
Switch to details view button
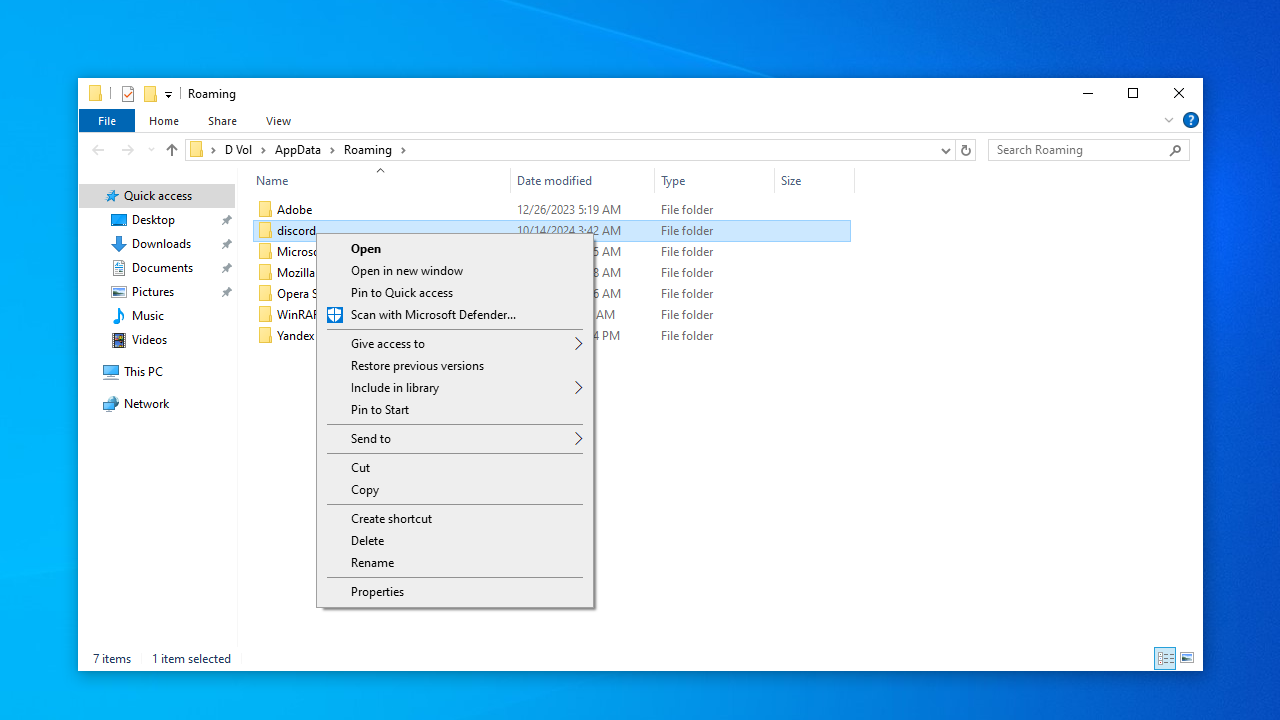[1165, 658]
